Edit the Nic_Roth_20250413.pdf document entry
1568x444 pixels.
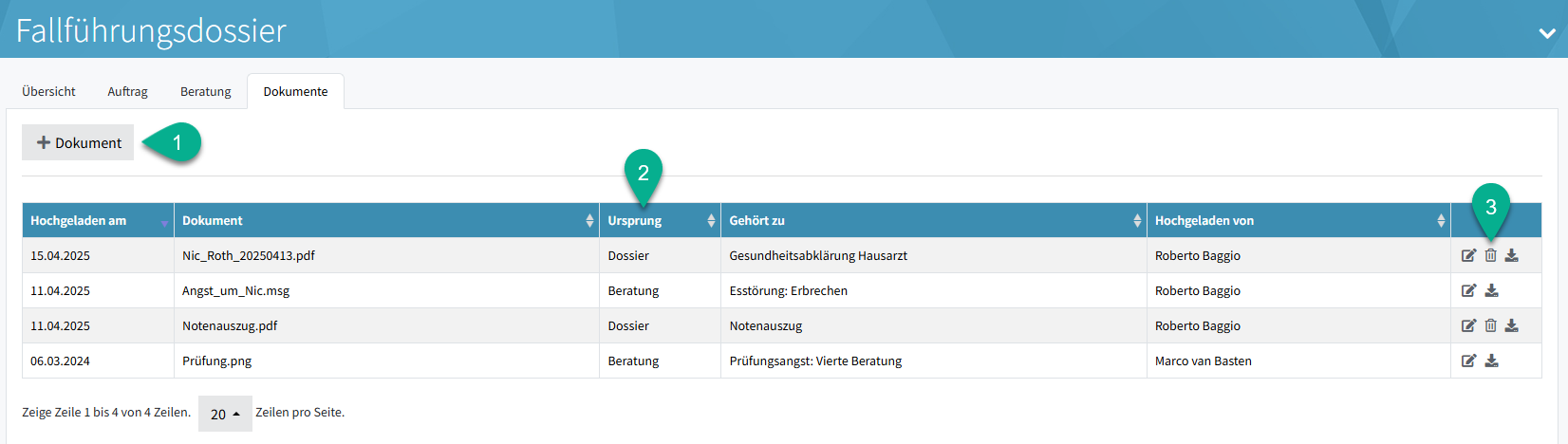pos(1468,255)
